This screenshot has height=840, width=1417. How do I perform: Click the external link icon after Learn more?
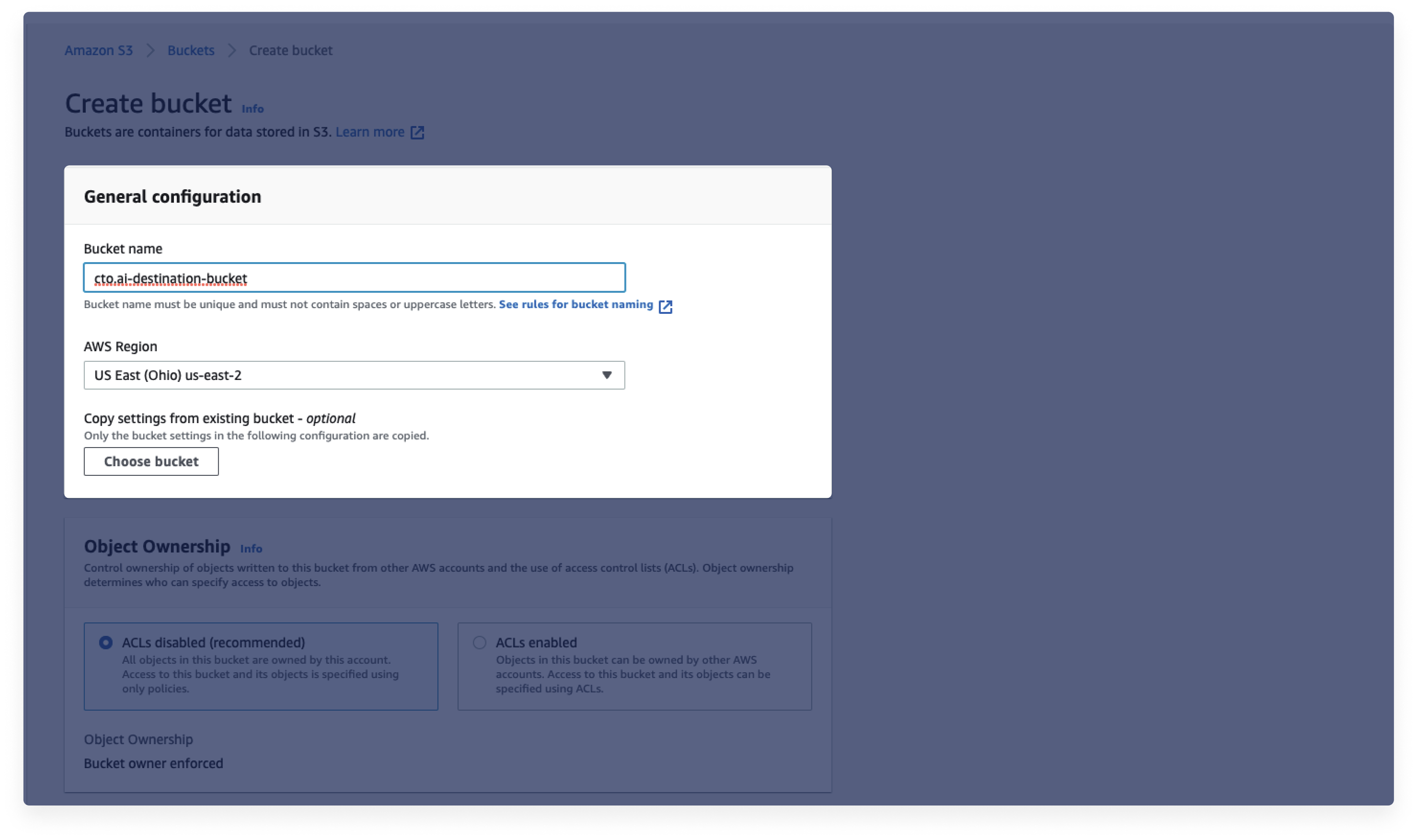pos(417,132)
